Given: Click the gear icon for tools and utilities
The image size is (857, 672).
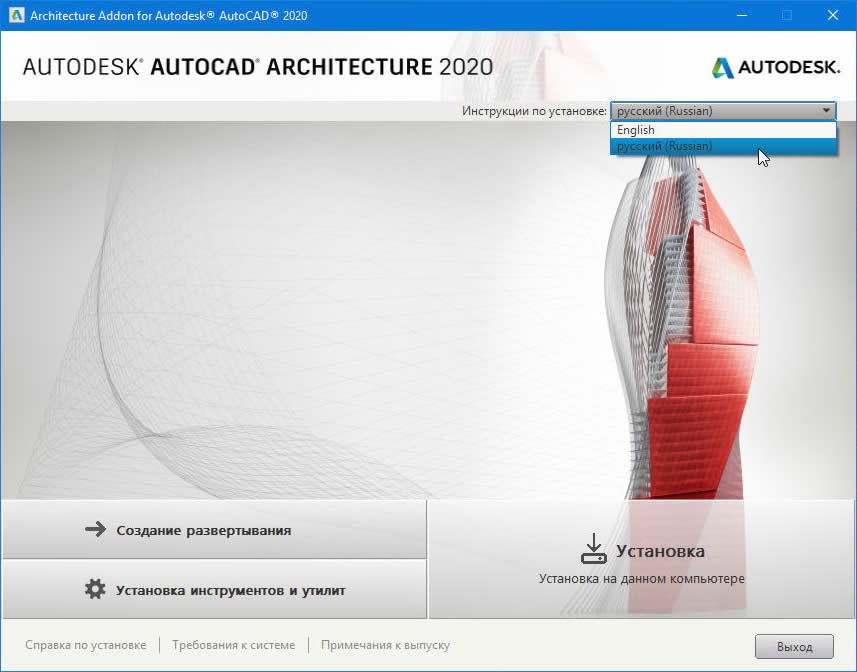Looking at the screenshot, I should click(95, 590).
